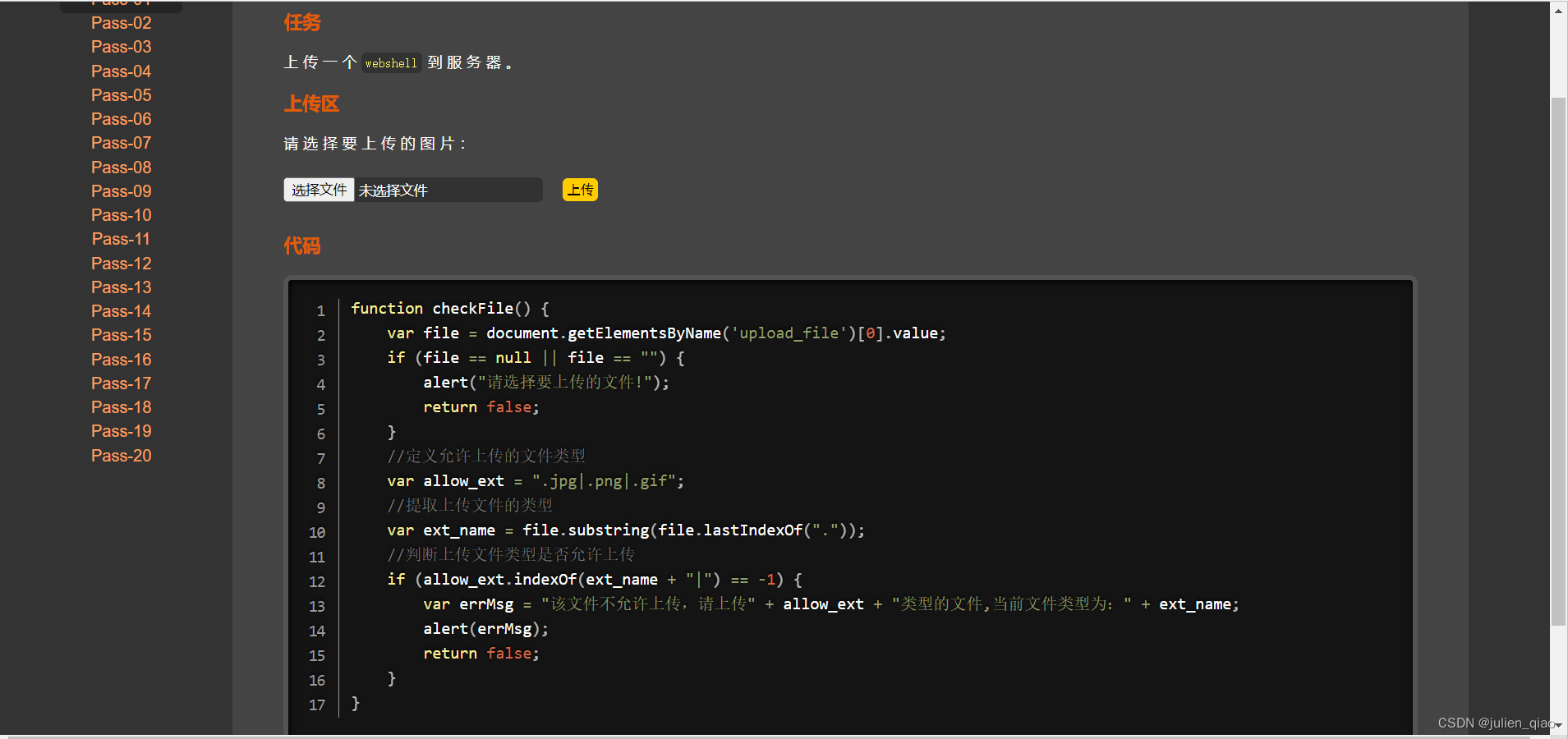Screen dimensions: 1568x739
Task: Open Pass-07 challenge
Action: (121, 143)
